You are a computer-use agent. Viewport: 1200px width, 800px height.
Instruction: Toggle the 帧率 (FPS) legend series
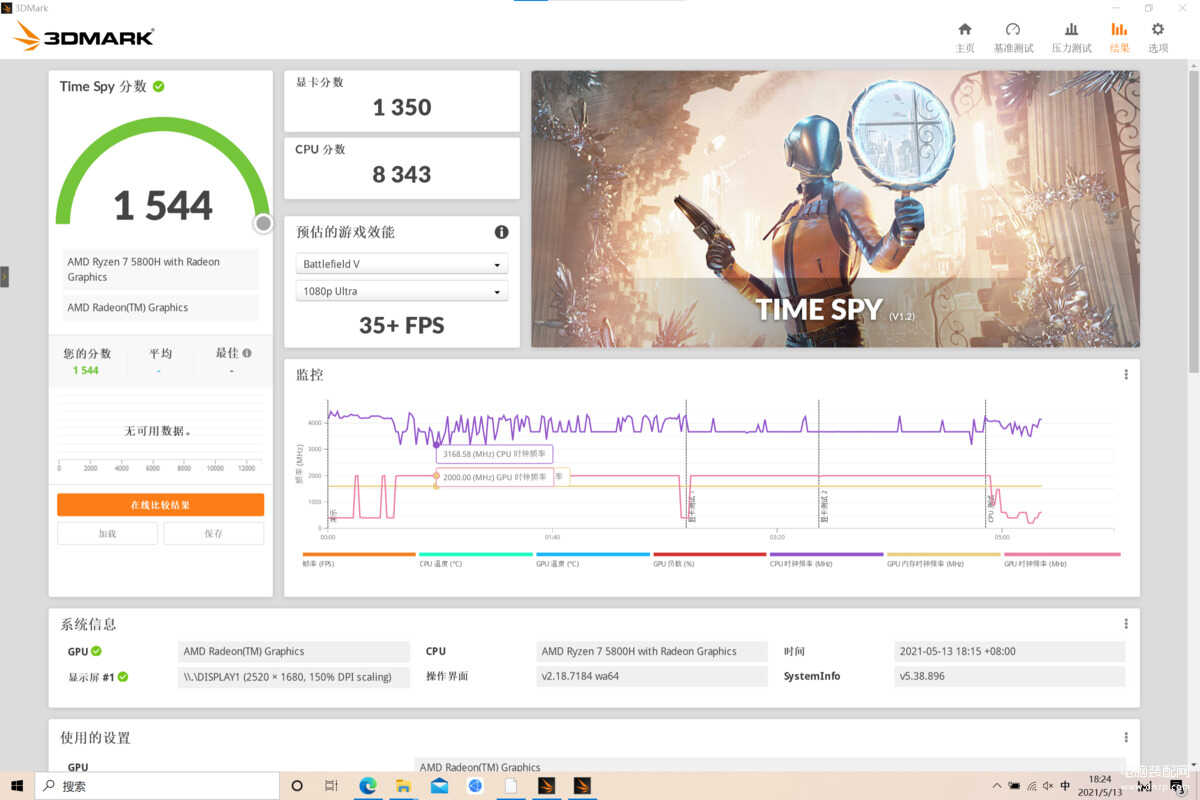pyautogui.click(x=358, y=559)
